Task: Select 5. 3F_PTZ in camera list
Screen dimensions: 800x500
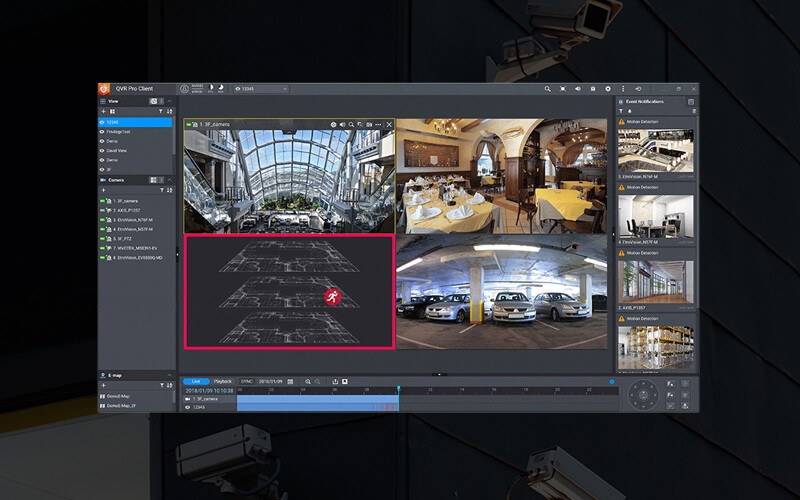Action: (x=124, y=238)
